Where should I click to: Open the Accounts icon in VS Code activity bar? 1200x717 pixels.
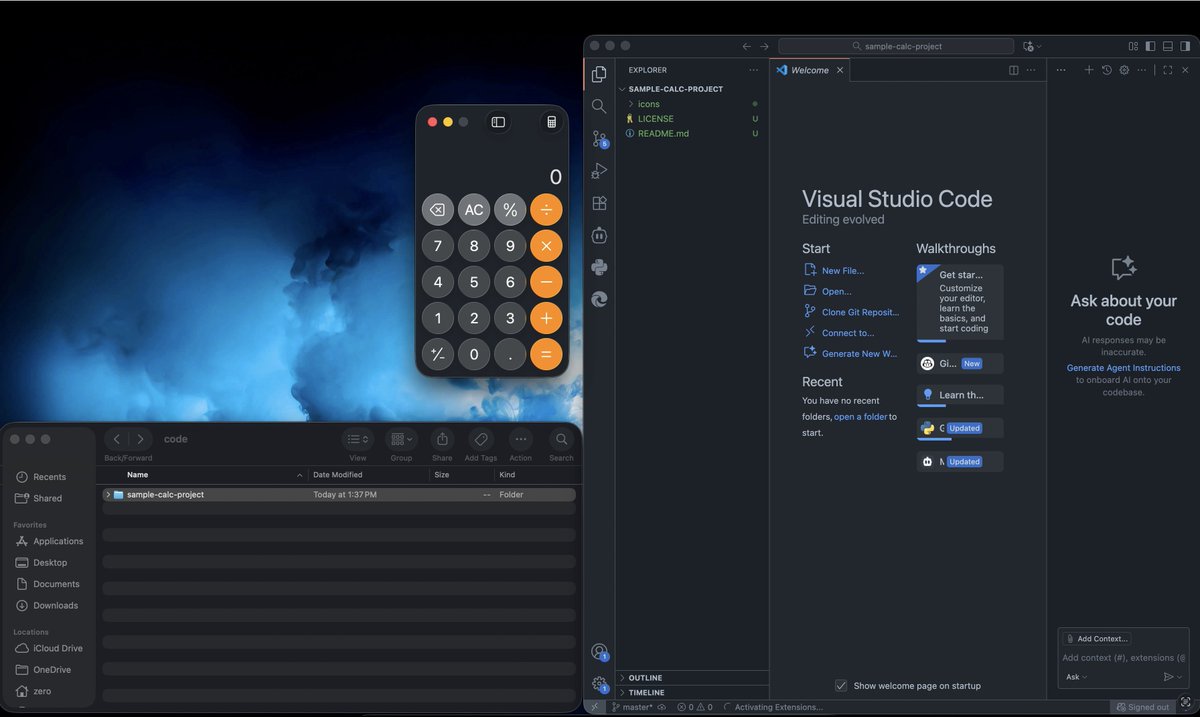click(x=599, y=652)
